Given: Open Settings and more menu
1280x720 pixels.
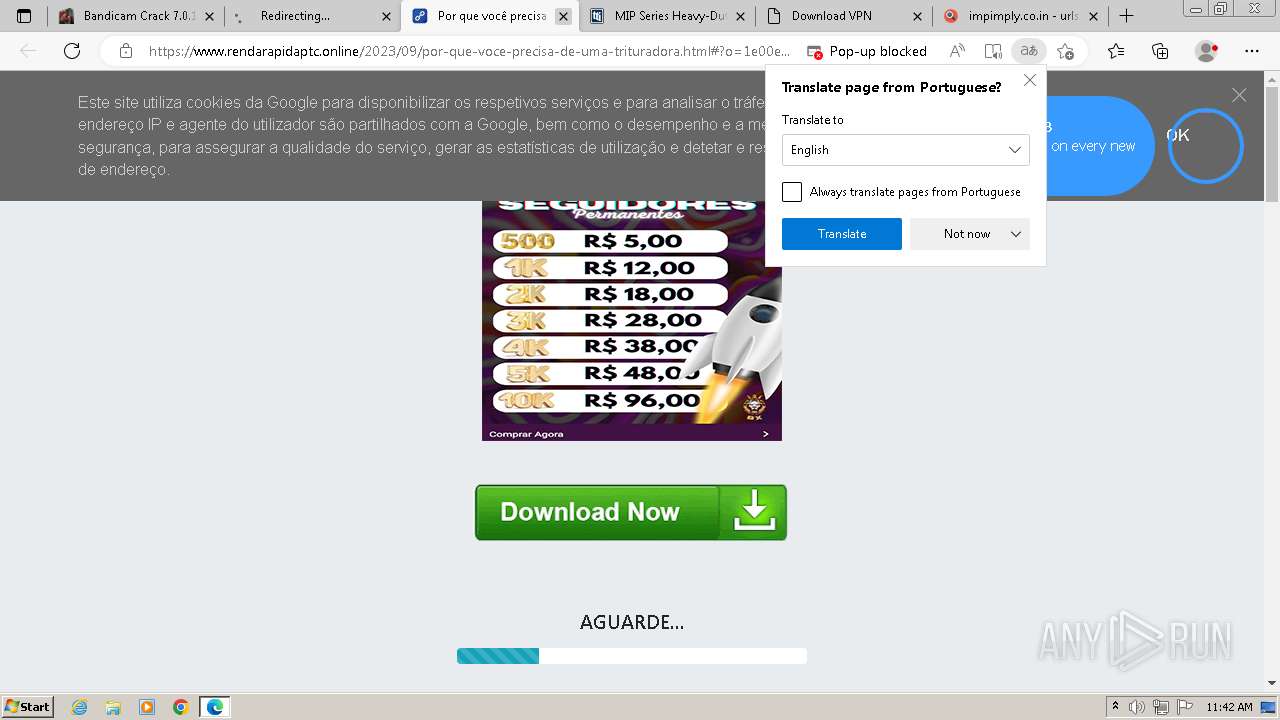Looking at the screenshot, I should coord(1252,51).
